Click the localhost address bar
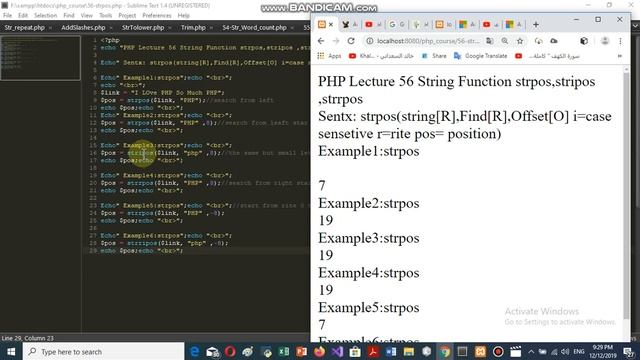640x360 pixels. point(428,41)
